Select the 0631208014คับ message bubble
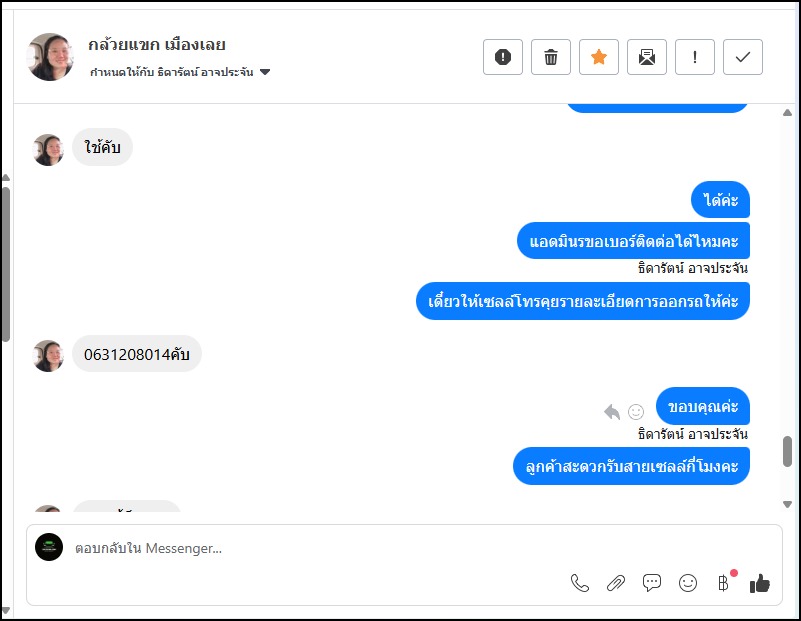801x621 pixels. [x=137, y=354]
